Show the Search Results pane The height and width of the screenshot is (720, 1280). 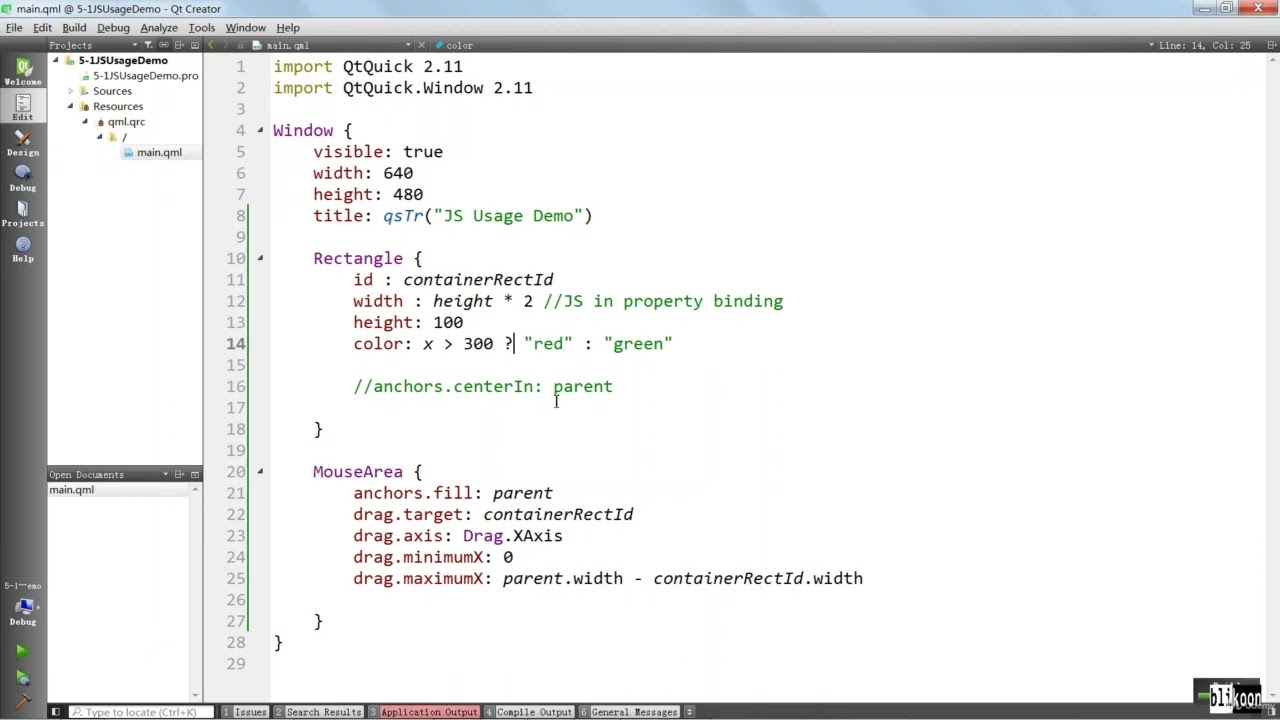[318, 712]
